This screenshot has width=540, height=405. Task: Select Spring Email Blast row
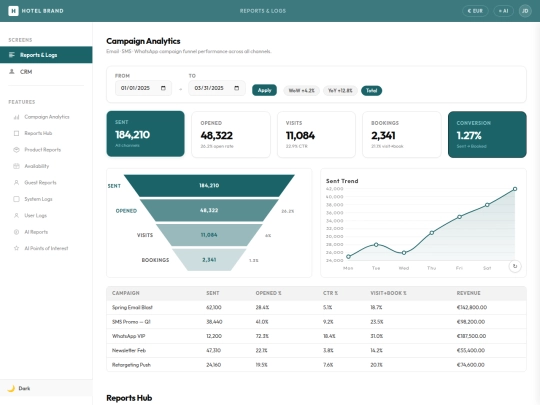tap(316, 307)
